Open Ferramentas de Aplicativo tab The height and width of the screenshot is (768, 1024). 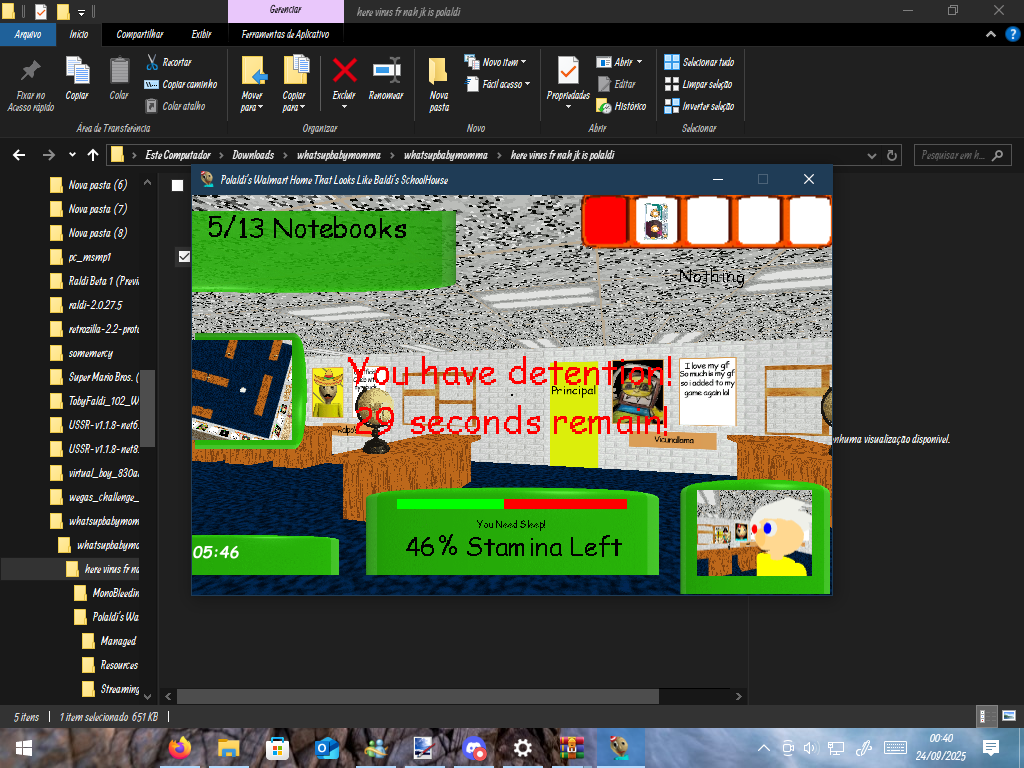[x=285, y=34]
